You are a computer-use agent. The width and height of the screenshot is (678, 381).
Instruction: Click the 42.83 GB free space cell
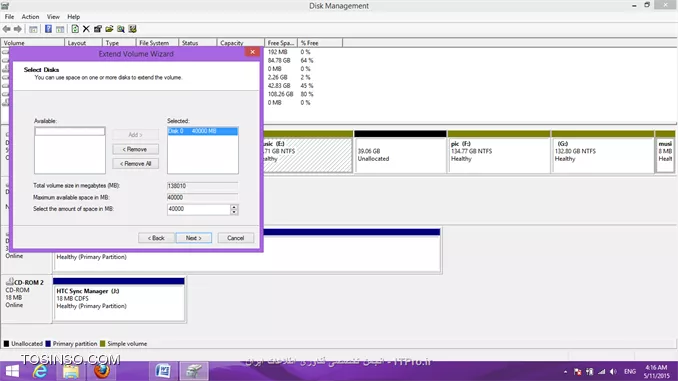tap(279, 86)
